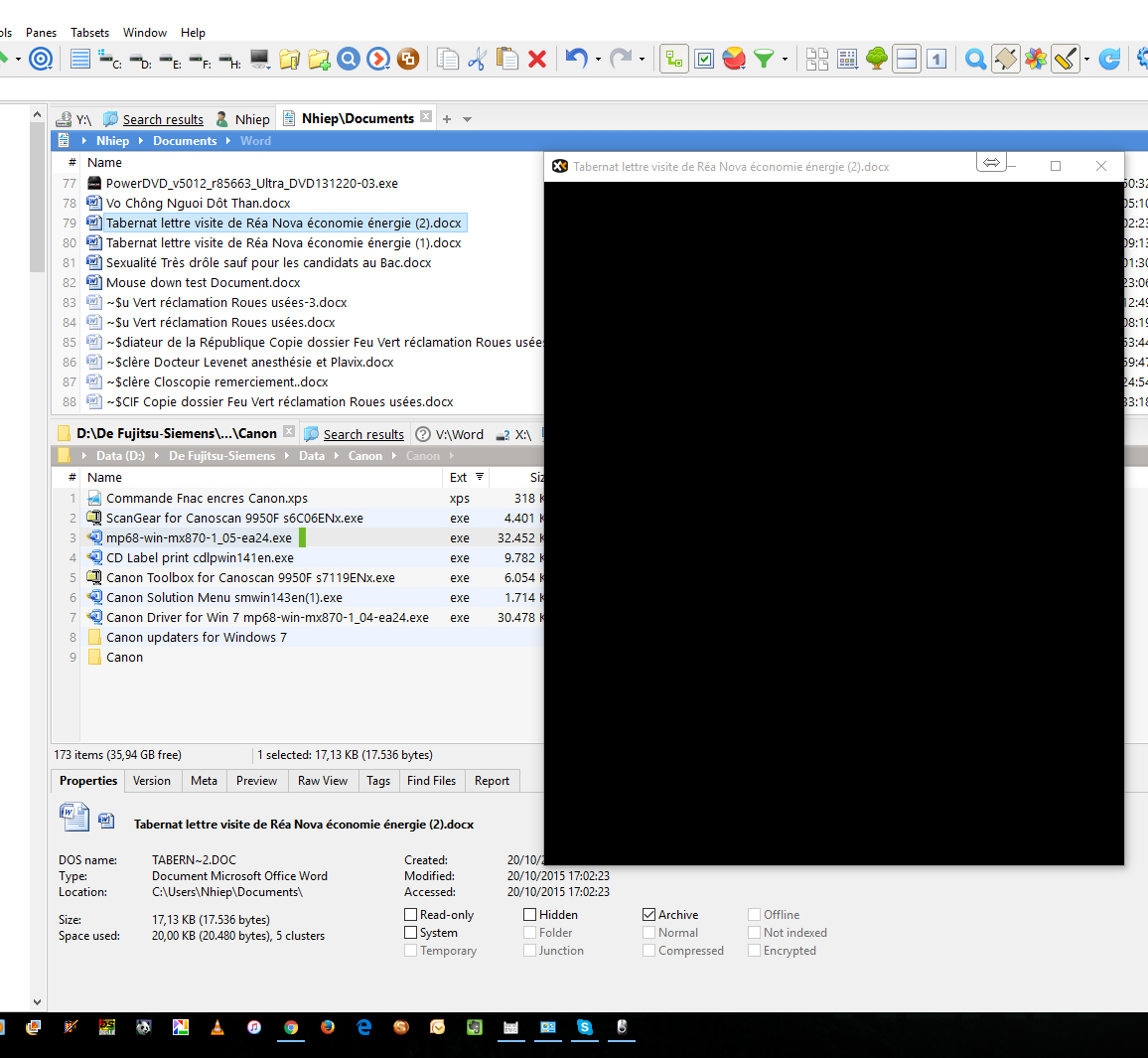Open the Tabsets menu
Viewport: 1148px width, 1058px height.
[x=89, y=33]
